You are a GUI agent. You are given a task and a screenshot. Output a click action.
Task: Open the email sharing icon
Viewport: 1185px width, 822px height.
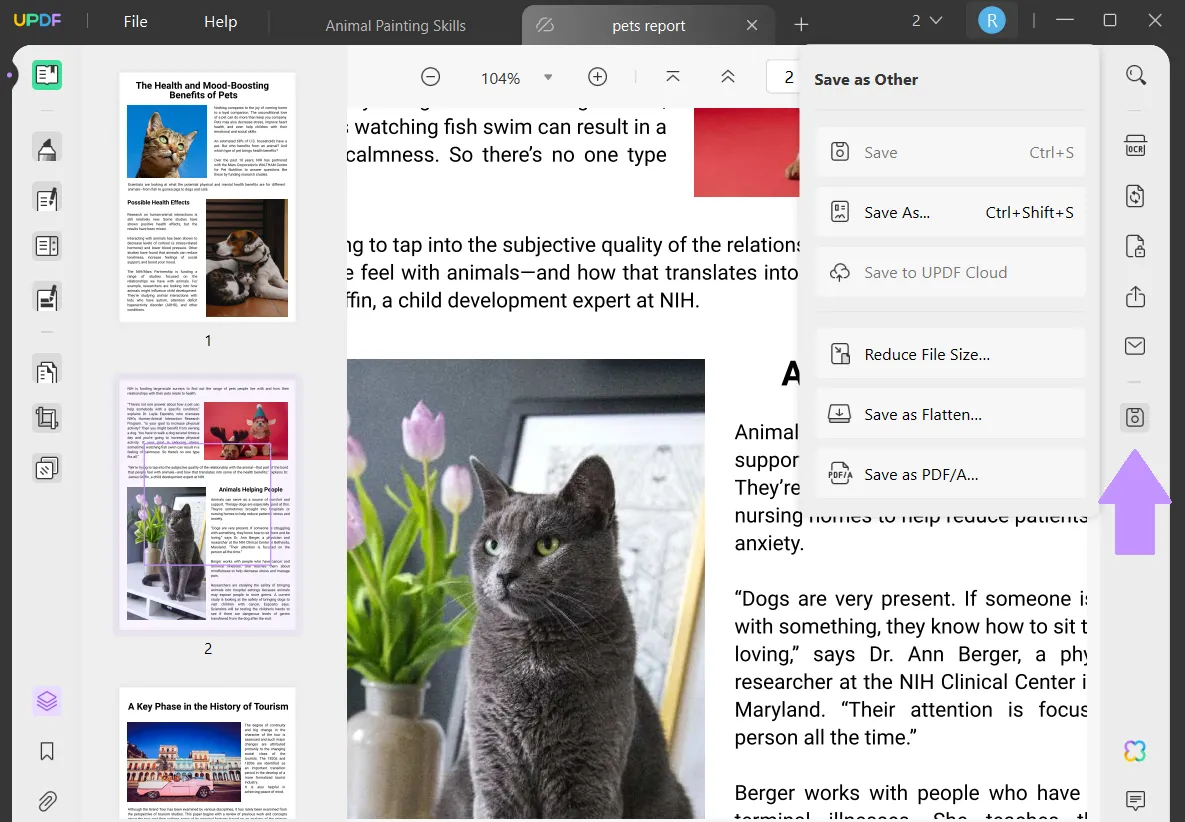point(1135,345)
